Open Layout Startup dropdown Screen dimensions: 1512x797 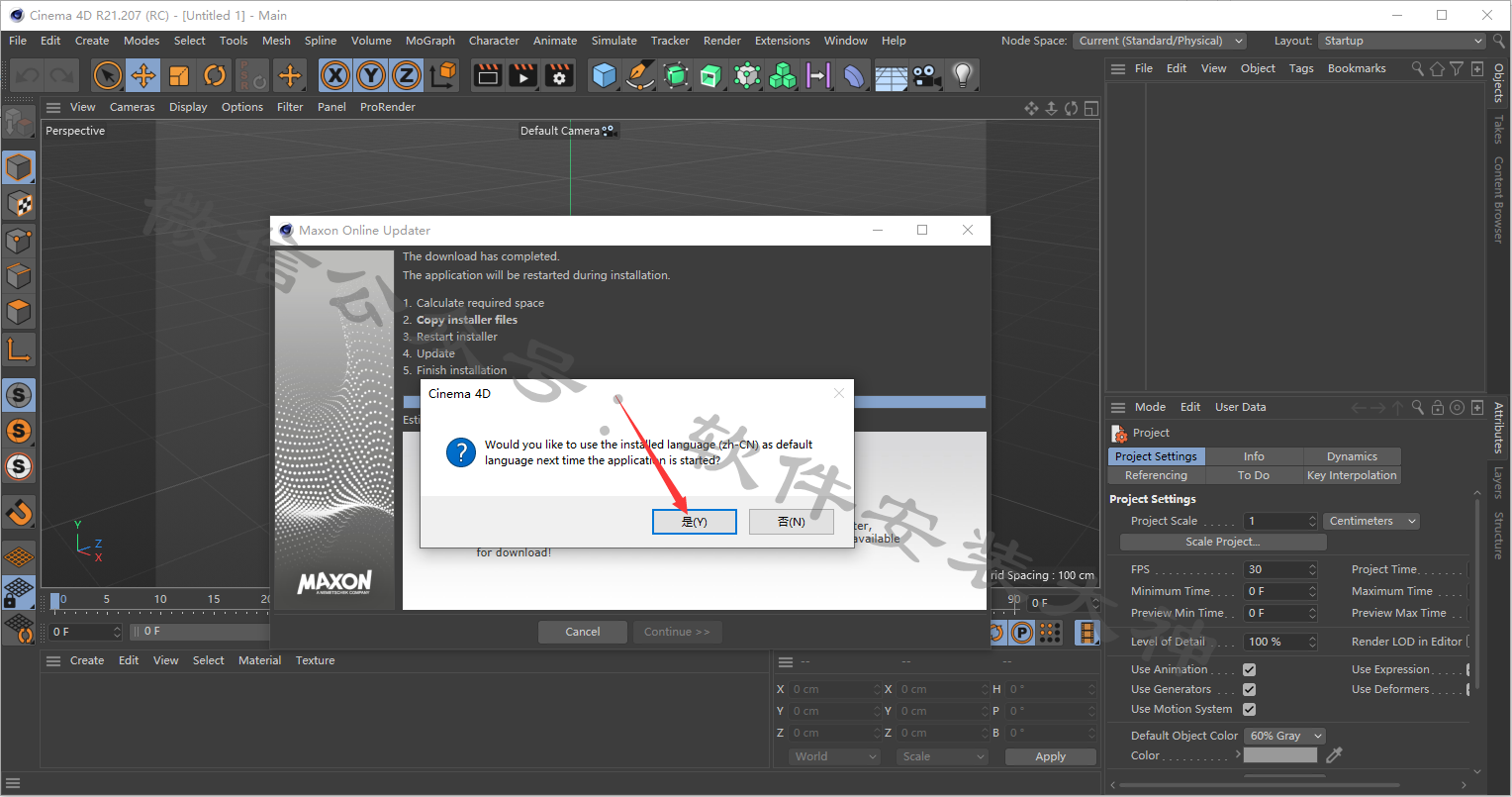pos(1401,41)
